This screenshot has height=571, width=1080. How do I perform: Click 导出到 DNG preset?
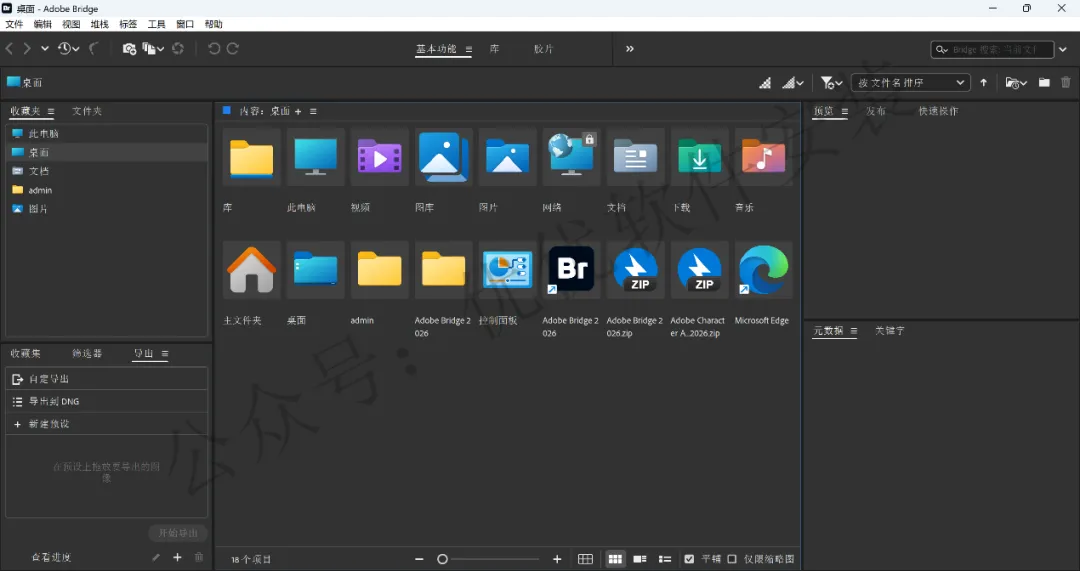(107, 402)
